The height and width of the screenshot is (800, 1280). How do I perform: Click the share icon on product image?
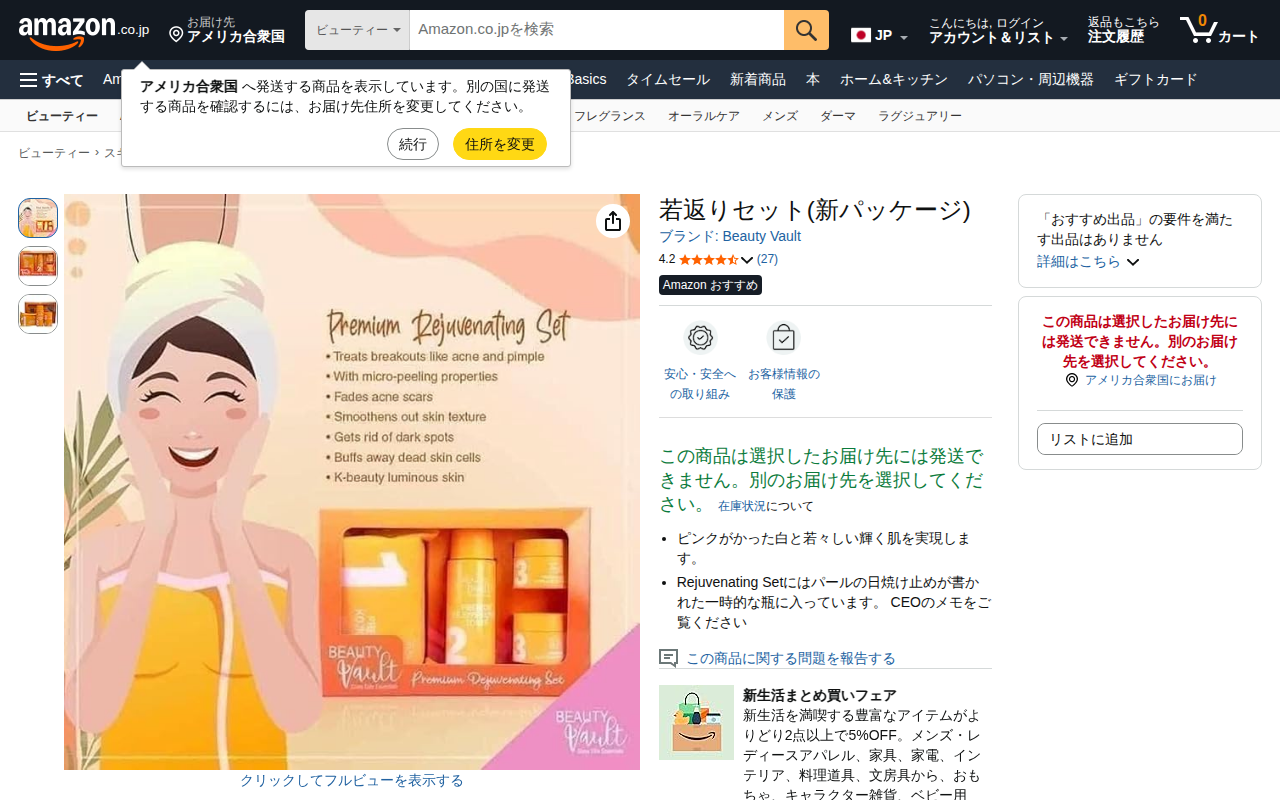pos(613,221)
